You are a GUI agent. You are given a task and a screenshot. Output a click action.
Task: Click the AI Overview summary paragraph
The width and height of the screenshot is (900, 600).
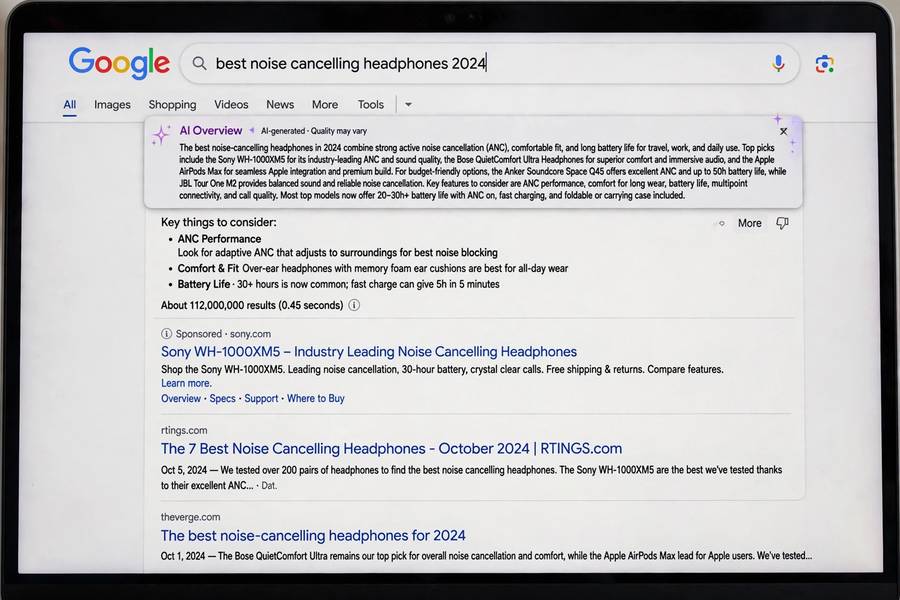482,171
